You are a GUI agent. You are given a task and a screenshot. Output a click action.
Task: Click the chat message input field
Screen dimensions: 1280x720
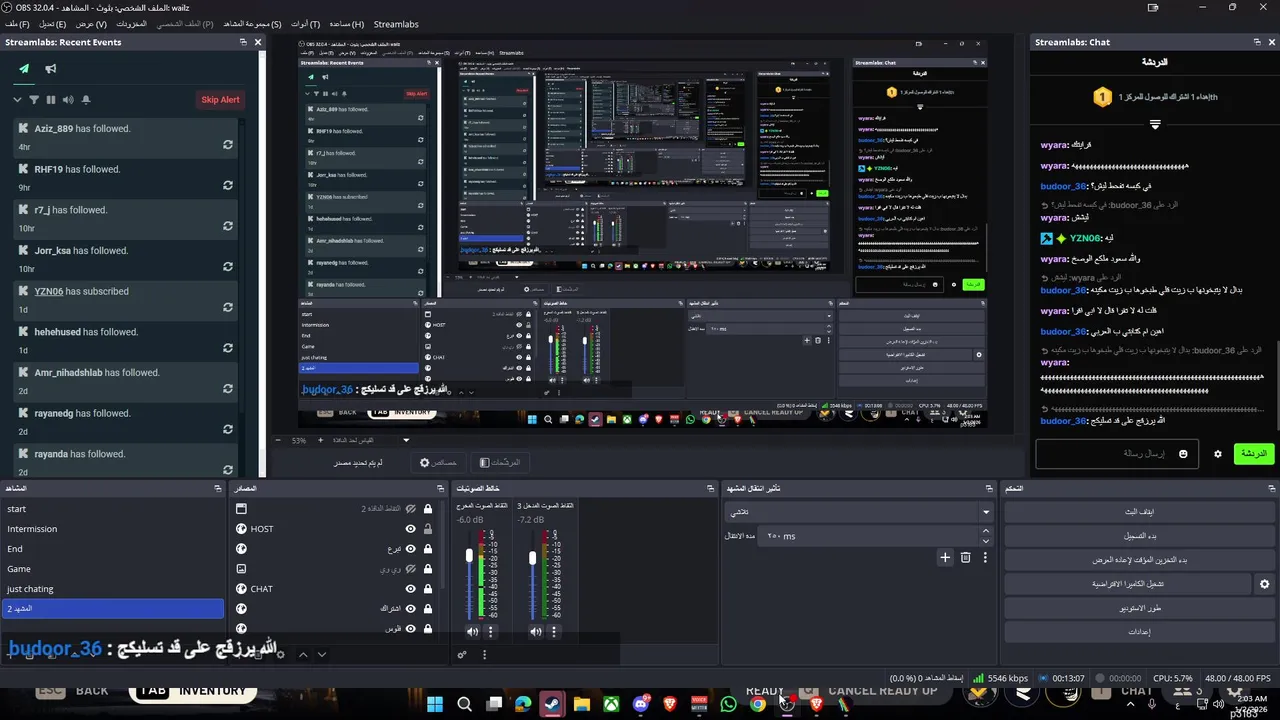click(1116, 454)
